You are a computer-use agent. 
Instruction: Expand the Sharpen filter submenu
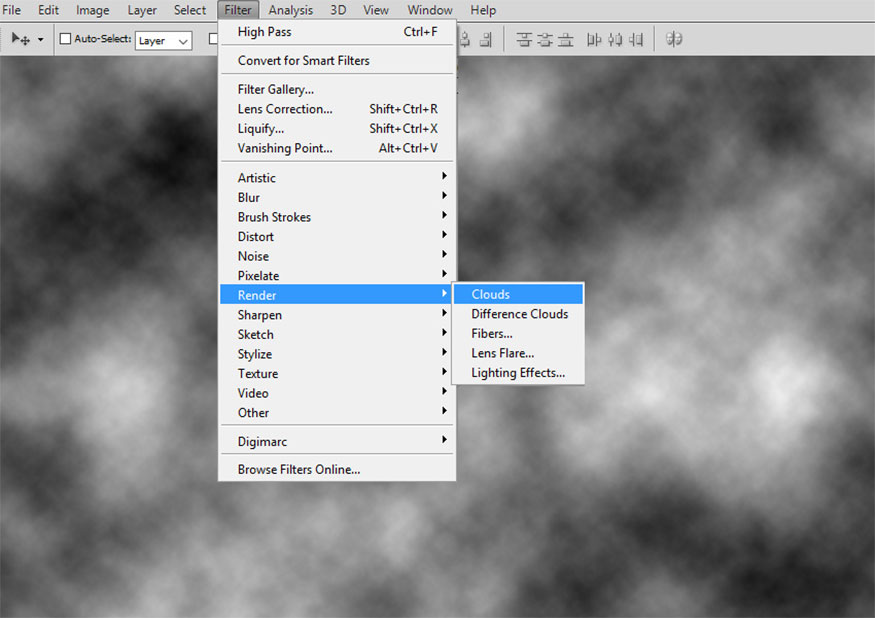point(337,314)
